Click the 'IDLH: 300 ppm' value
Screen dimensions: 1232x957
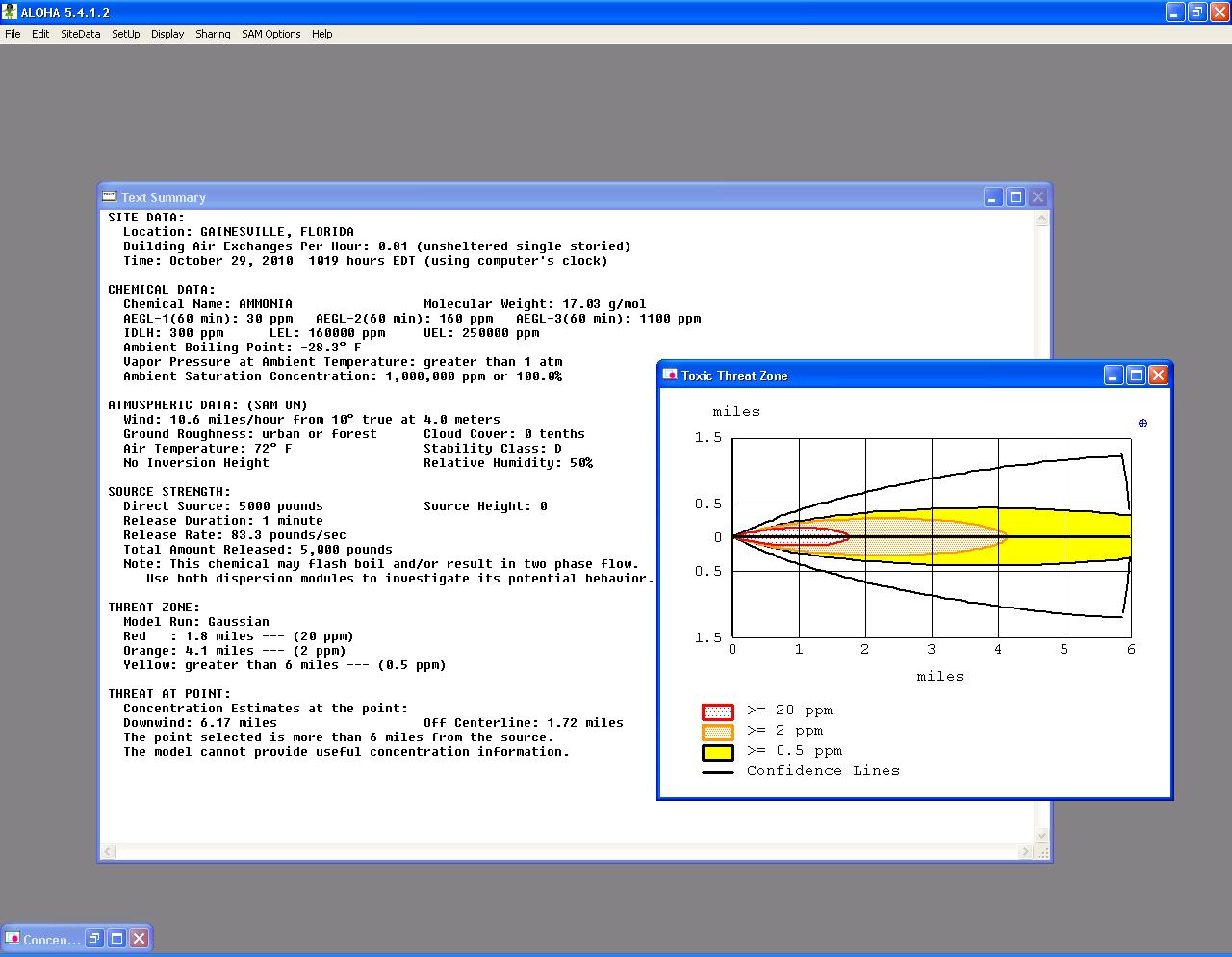pos(173,333)
